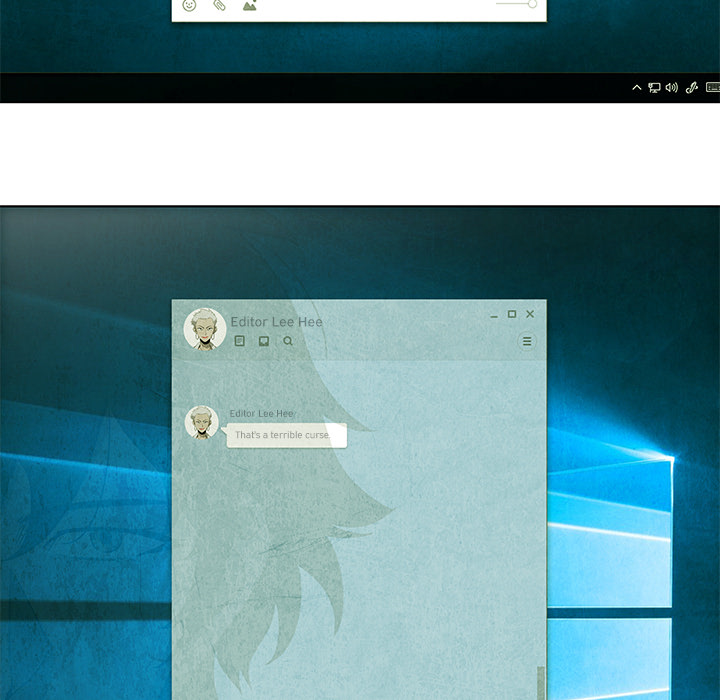Click the Editor Lee Hee chat title
This screenshot has width=720, height=700.
click(277, 322)
